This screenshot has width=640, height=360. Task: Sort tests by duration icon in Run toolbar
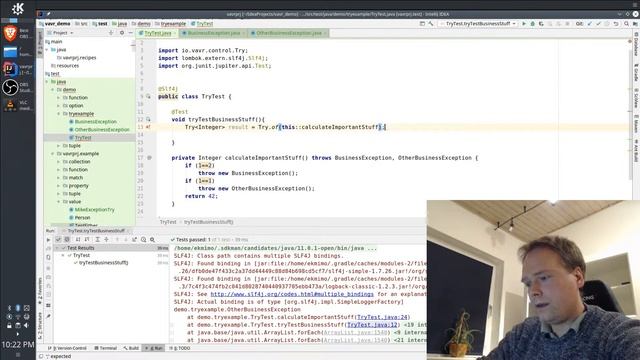(x=87, y=240)
